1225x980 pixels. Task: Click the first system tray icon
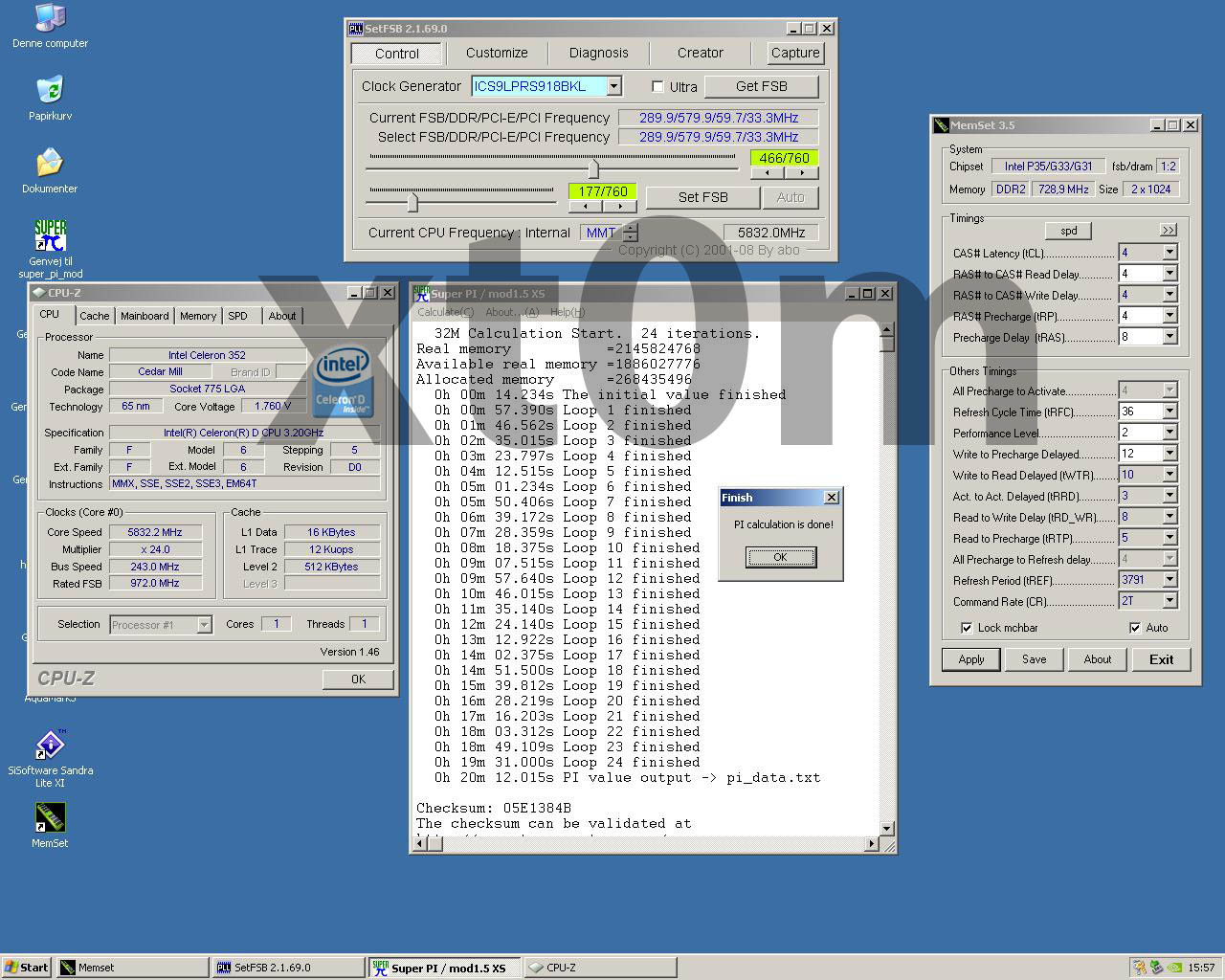pos(1139,968)
